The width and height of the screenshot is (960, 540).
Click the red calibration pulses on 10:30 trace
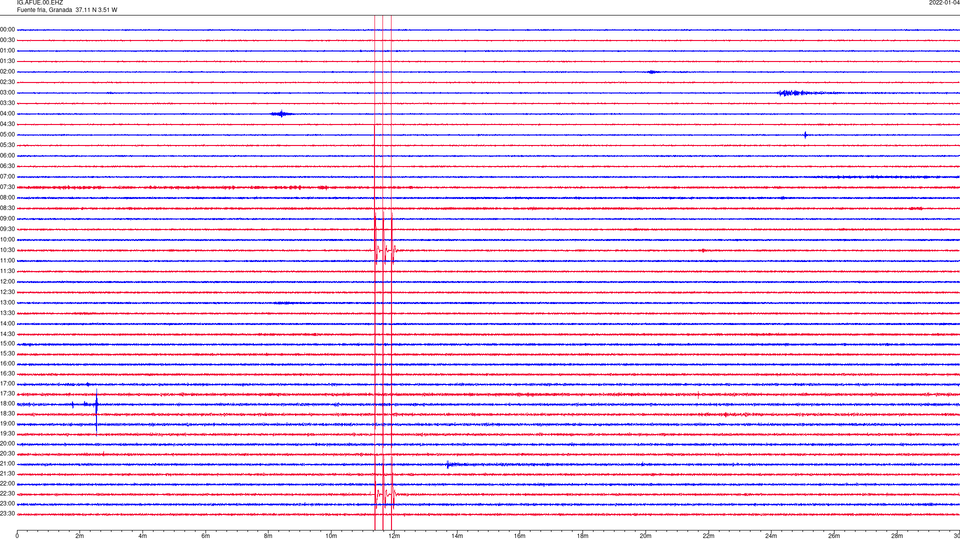tap(385, 250)
